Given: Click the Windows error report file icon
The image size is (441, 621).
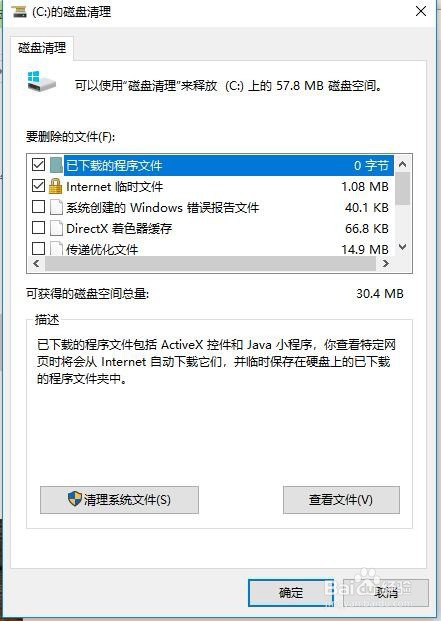Looking at the screenshot, I should 56,207.
